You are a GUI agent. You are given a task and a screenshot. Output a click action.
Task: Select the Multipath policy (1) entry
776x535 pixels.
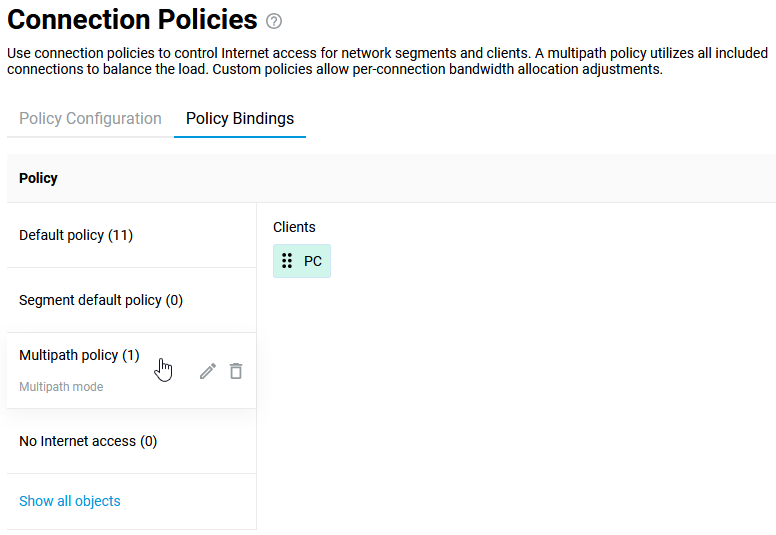pos(79,355)
